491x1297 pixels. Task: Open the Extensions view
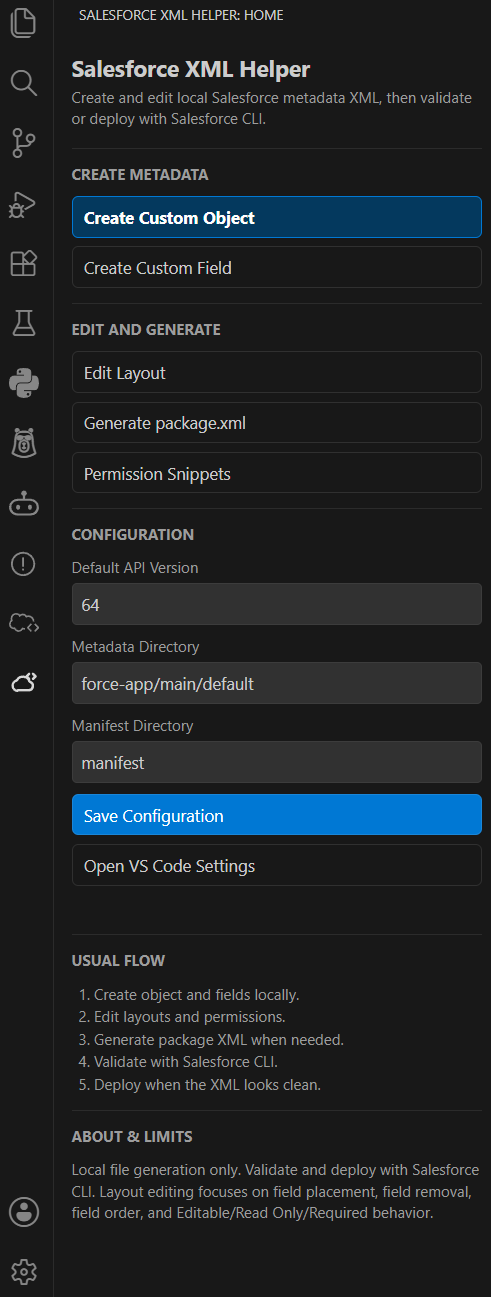(x=23, y=263)
